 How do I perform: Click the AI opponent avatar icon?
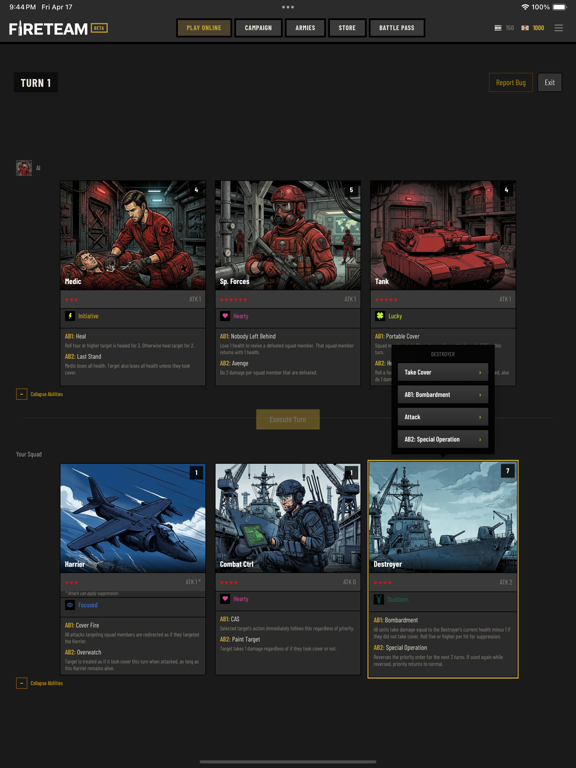pos(24,168)
